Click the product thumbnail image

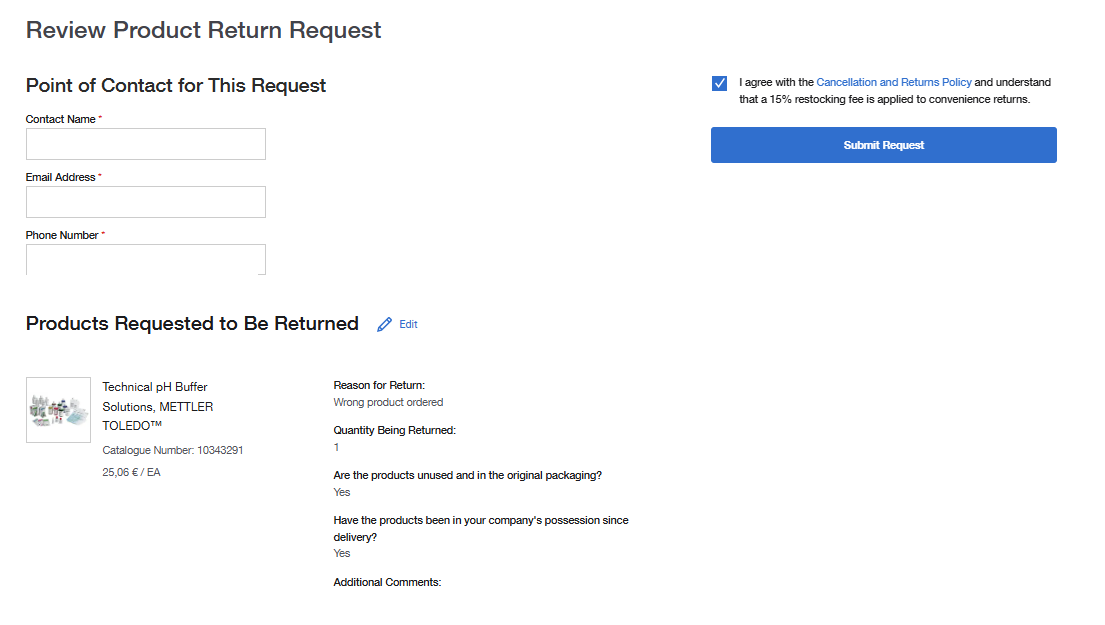pos(58,410)
